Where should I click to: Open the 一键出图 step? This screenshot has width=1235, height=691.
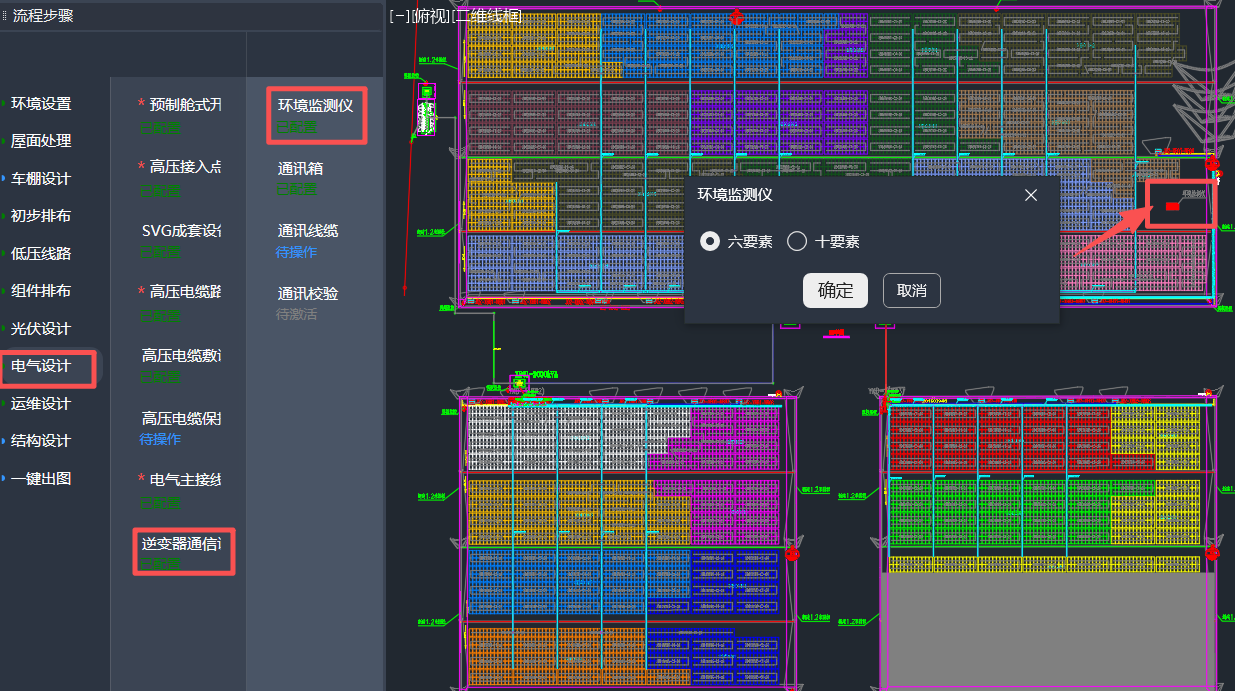pos(41,478)
